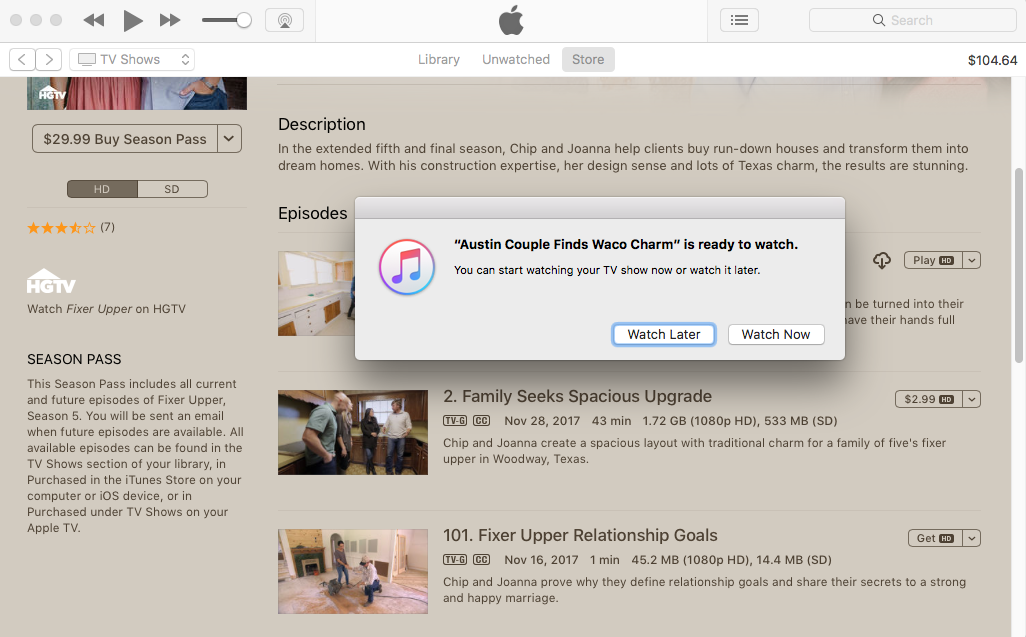Screen dimensions: 1026x637
Task: Open the Unwatched tab
Action: point(516,60)
